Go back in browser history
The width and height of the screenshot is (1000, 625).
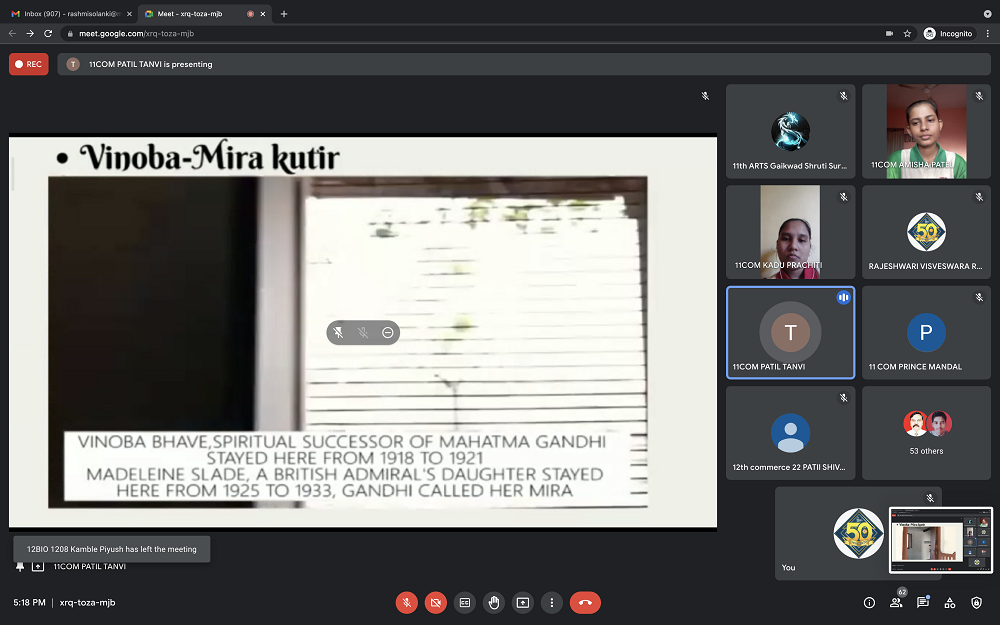pyautogui.click(x=12, y=33)
